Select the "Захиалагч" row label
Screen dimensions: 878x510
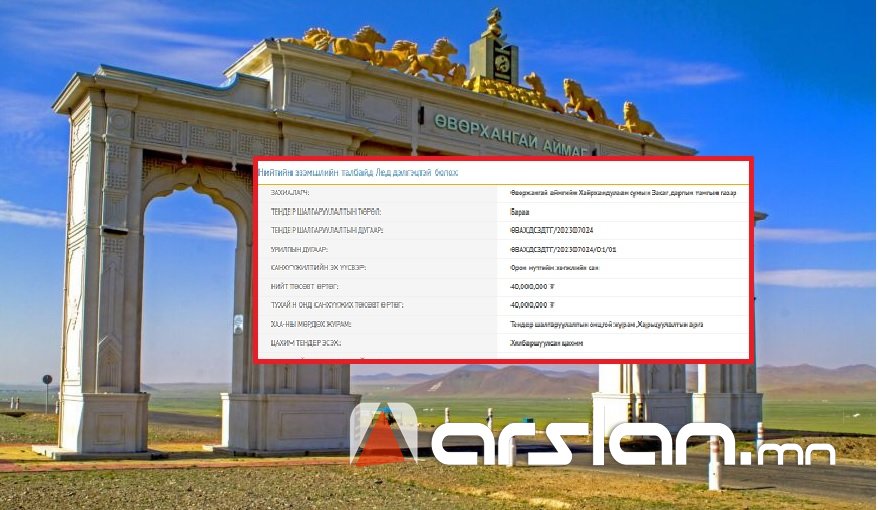(289, 192)
